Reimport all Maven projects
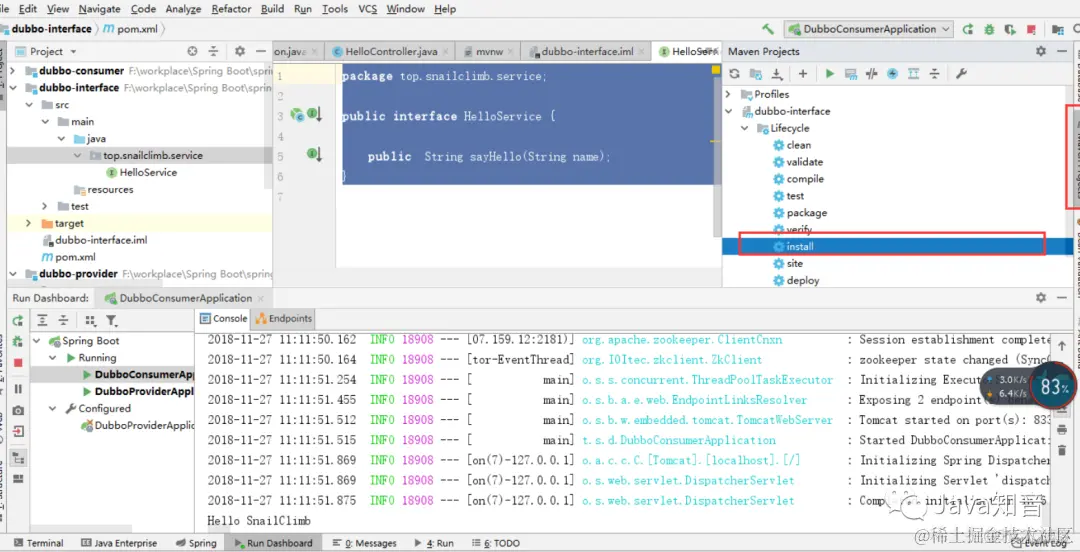 (734, 74)
